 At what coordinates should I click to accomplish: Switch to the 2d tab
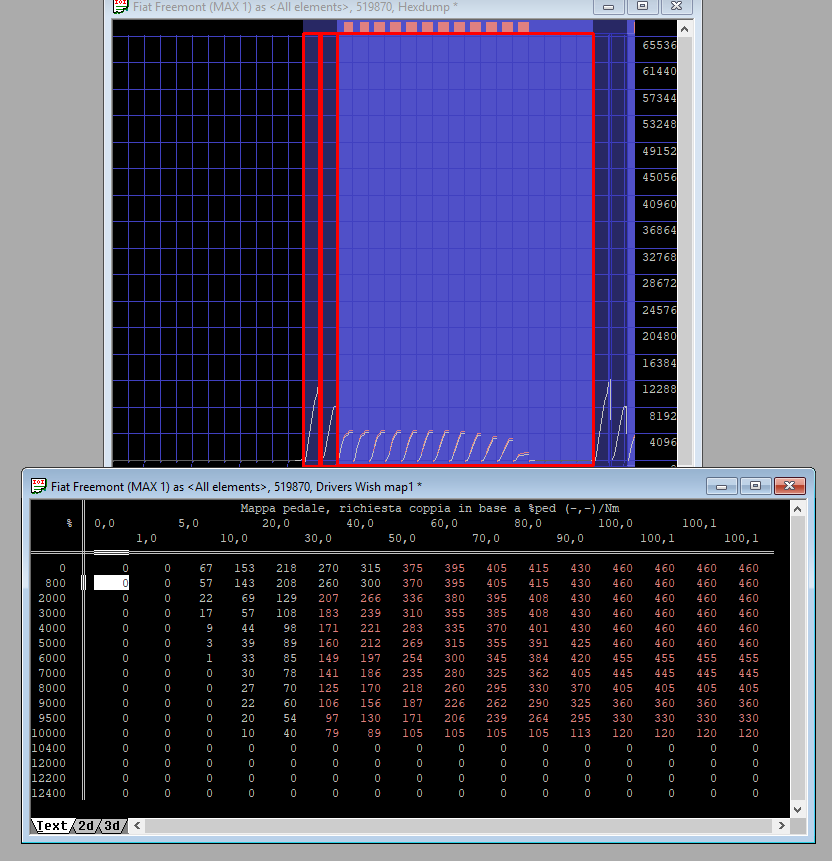[87, 826]
